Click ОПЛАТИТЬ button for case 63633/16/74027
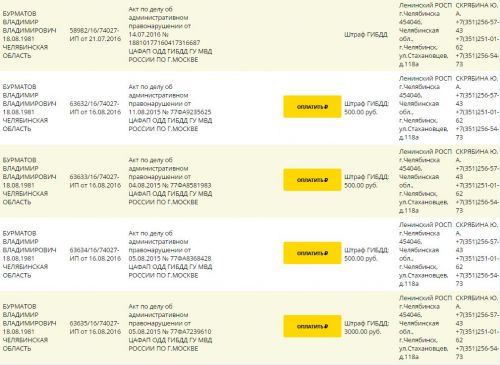 312,180
